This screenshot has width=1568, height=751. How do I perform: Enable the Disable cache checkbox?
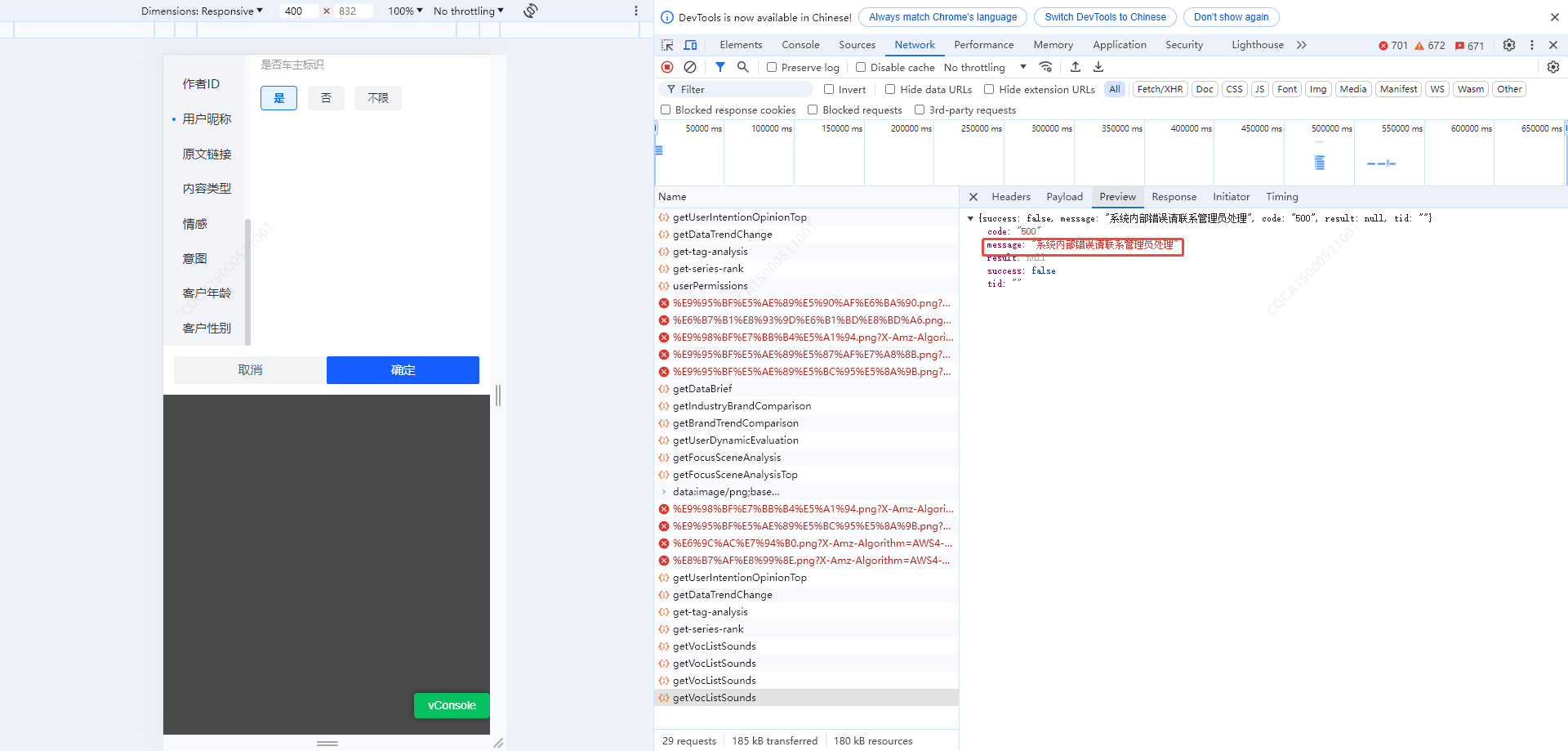[x=861, y=67]
